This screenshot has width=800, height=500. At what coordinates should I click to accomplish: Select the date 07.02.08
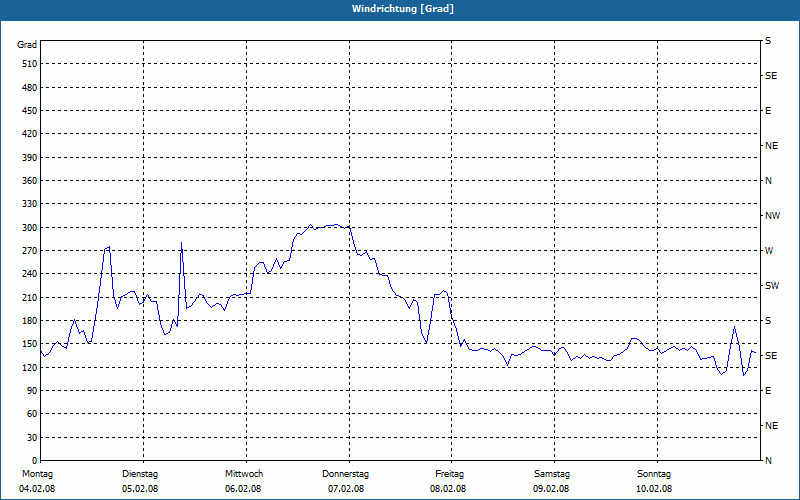click(346, 489)
